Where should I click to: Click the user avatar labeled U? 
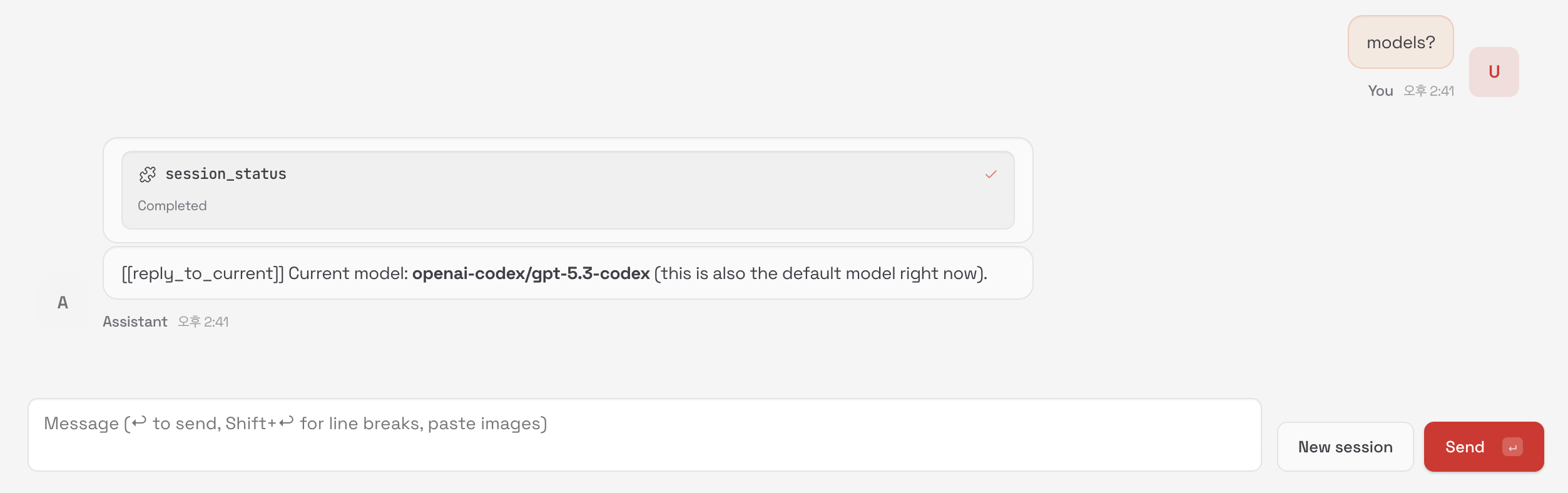pyautogui.click(x=1494, y=72)
